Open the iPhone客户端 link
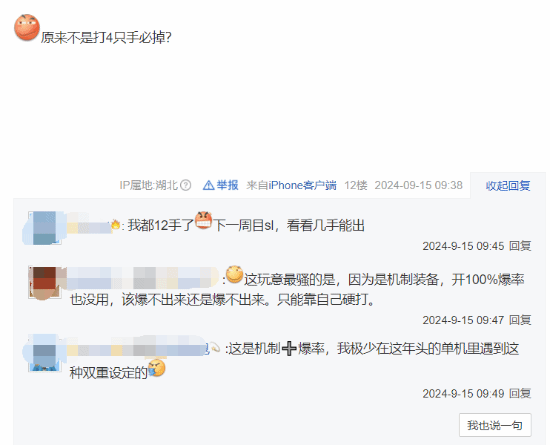550x445 pixels. point(302,185)
